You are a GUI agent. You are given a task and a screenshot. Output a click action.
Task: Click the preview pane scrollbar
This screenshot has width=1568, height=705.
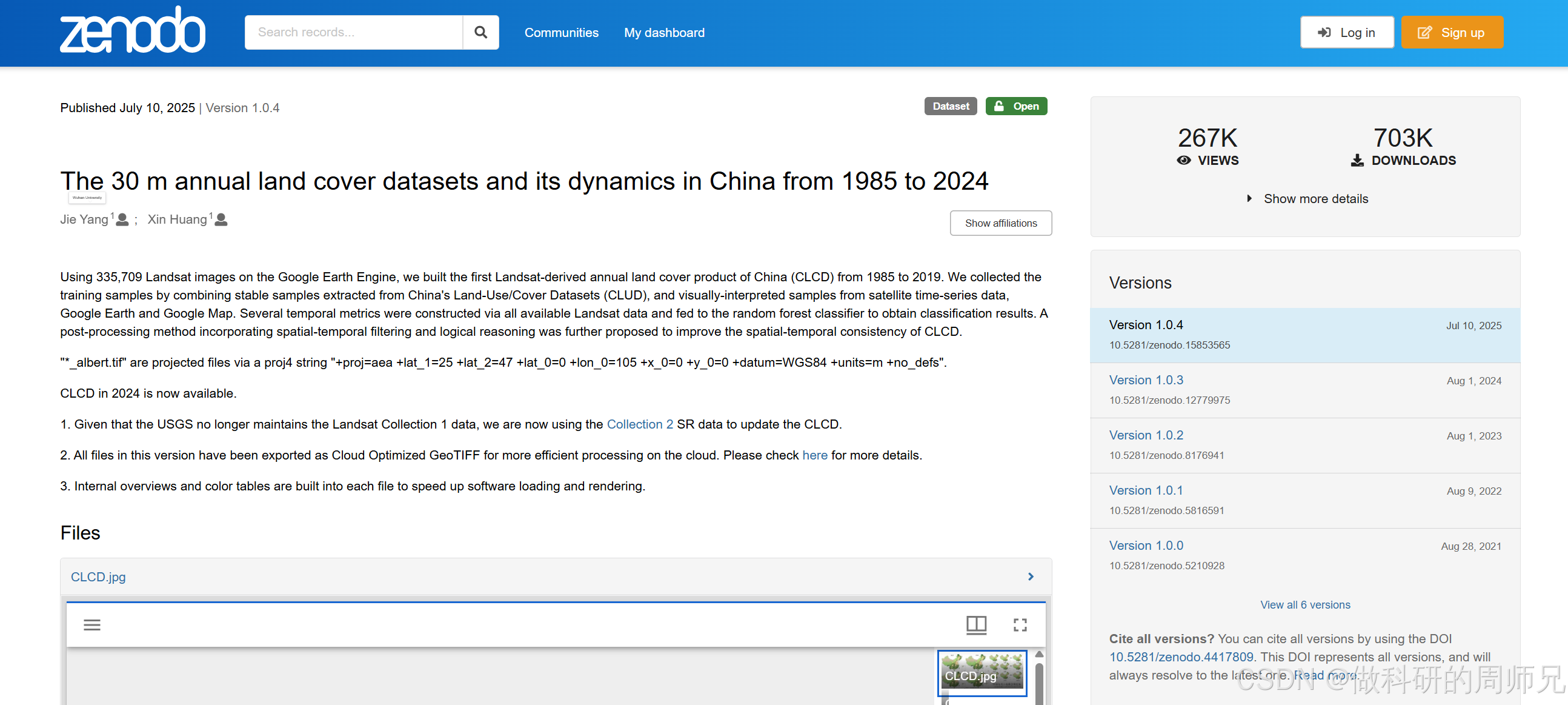coord(1040,682)
